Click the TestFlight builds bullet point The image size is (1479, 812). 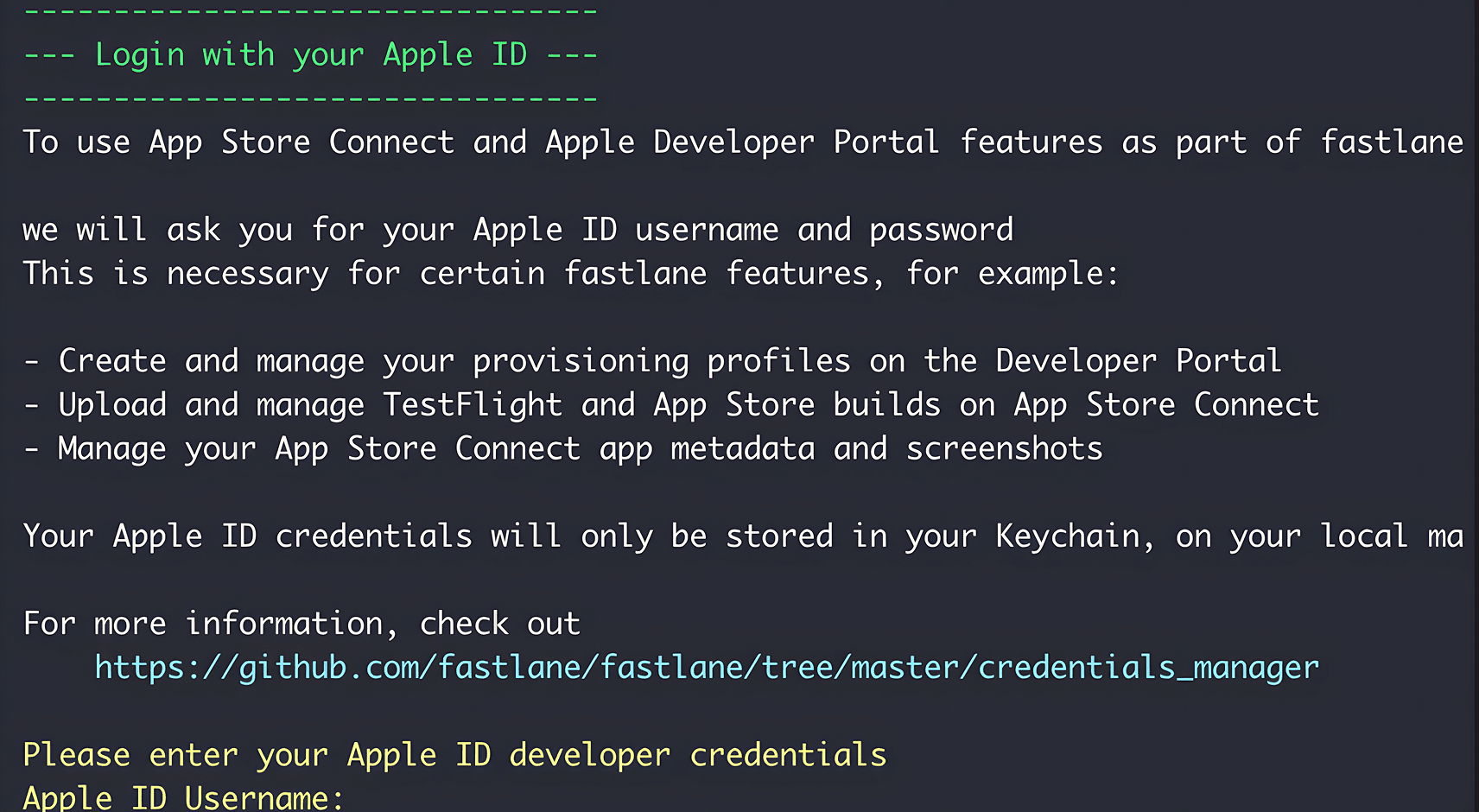pyautogui.click(x=674, y=403)
